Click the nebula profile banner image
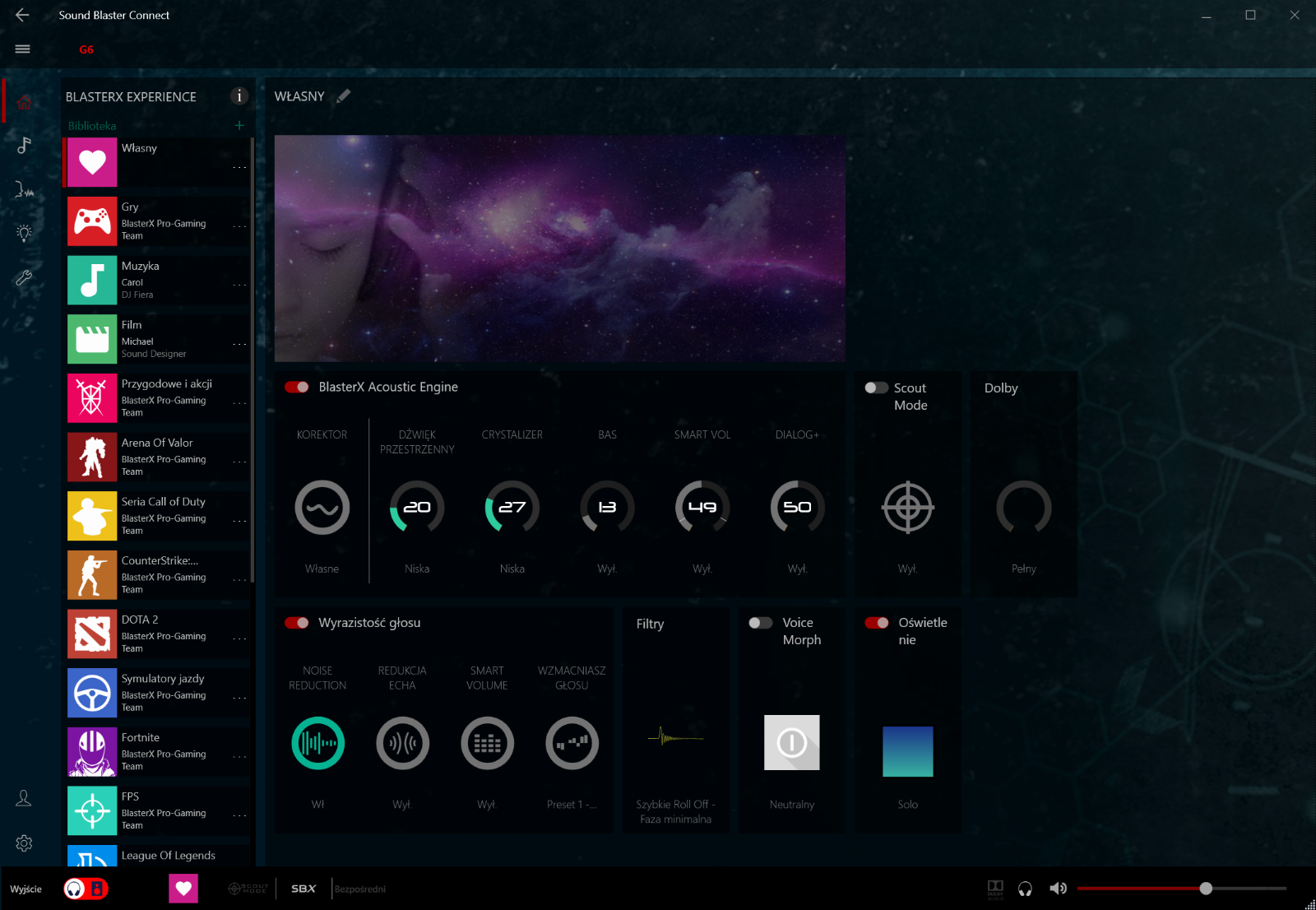 point(559,248)
